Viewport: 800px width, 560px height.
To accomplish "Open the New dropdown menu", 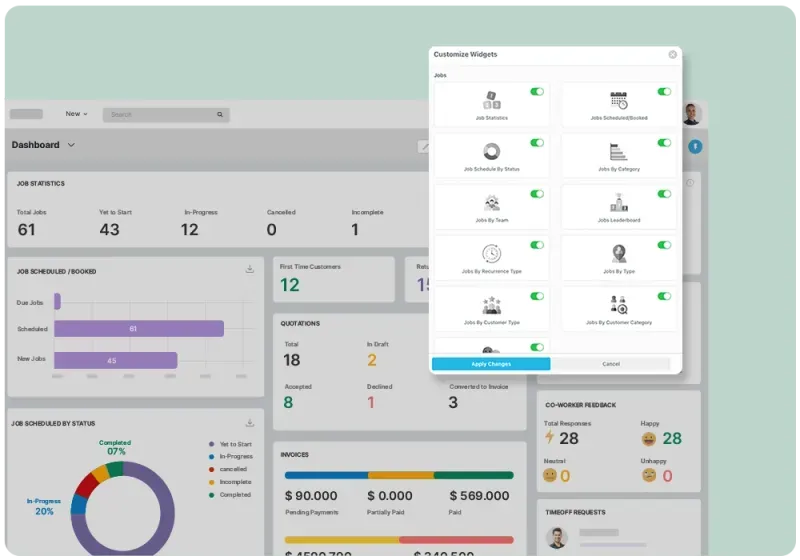I will [x=76, y=114].
